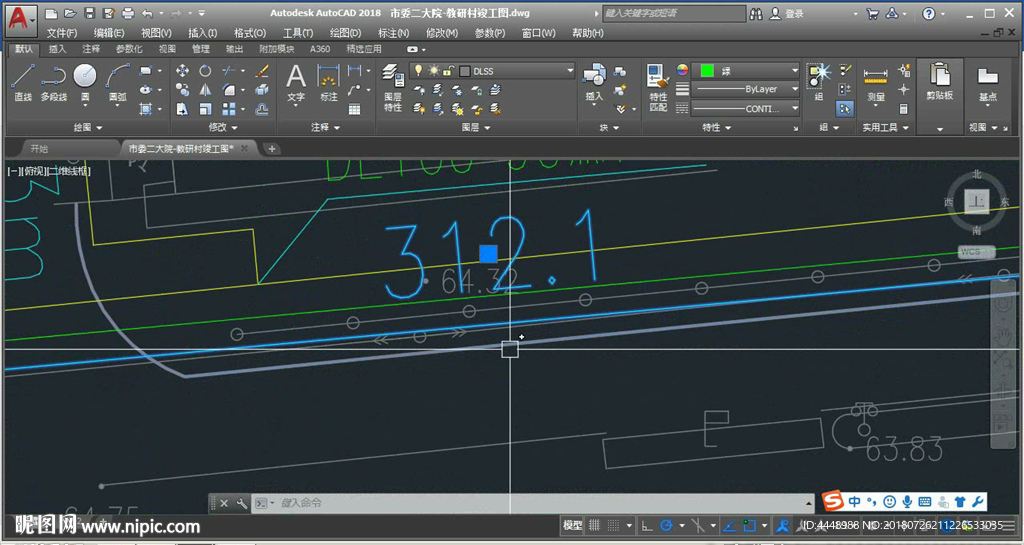
Task: Click the Scale tool icon
Action: 205,109
